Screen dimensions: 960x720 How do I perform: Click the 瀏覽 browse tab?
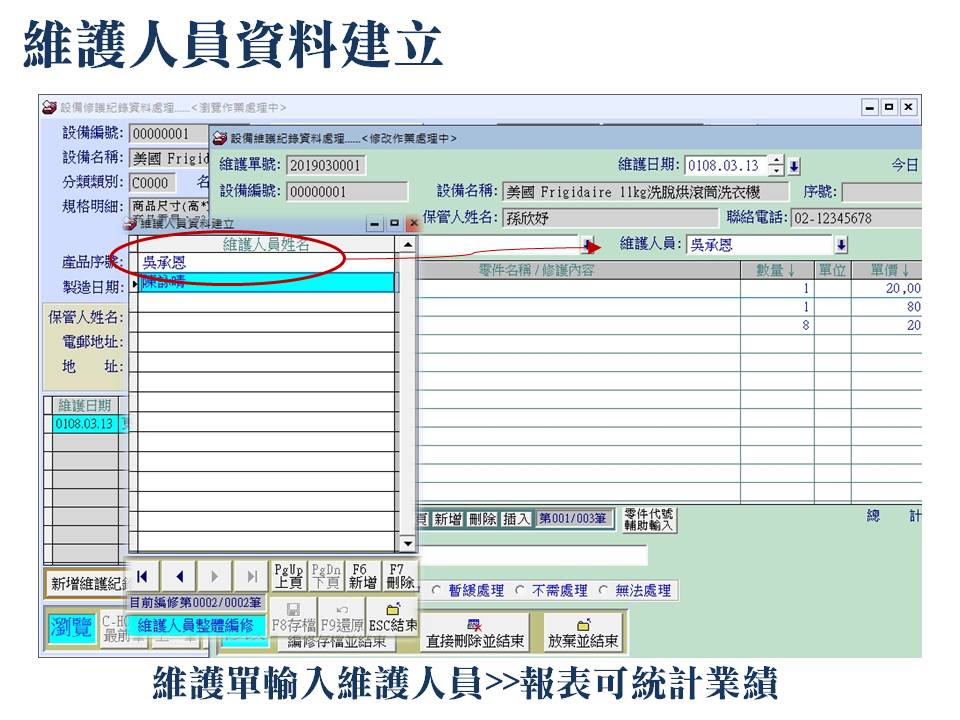[x=69, y=627]
